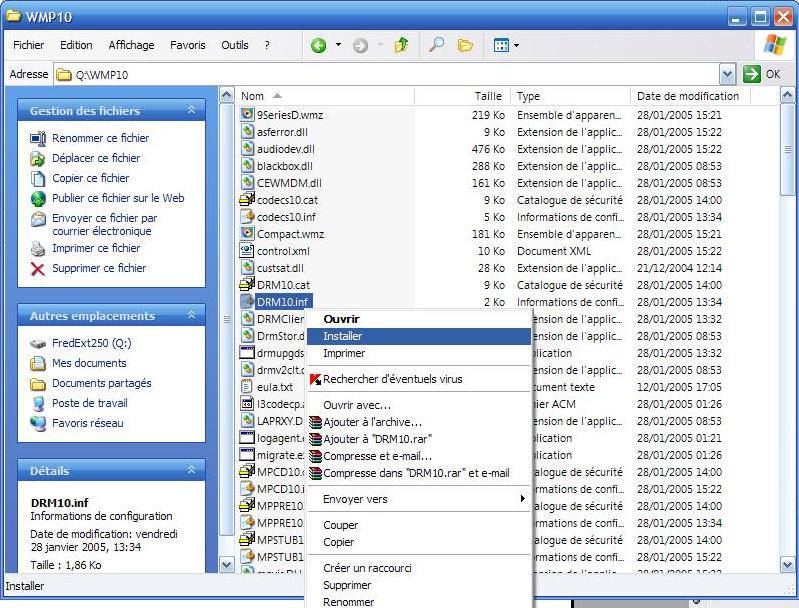Collapse the Gestion des fichiers panel
This screenshot has height=608, width=799.
click(192, 110)
